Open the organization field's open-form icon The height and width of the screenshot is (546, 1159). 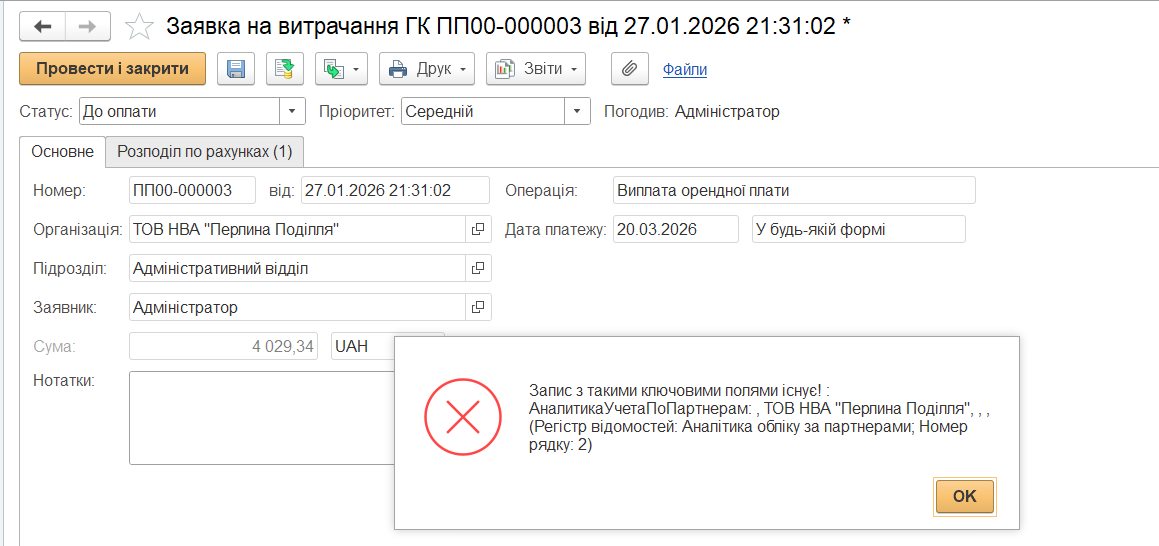[x=478, y=230]
